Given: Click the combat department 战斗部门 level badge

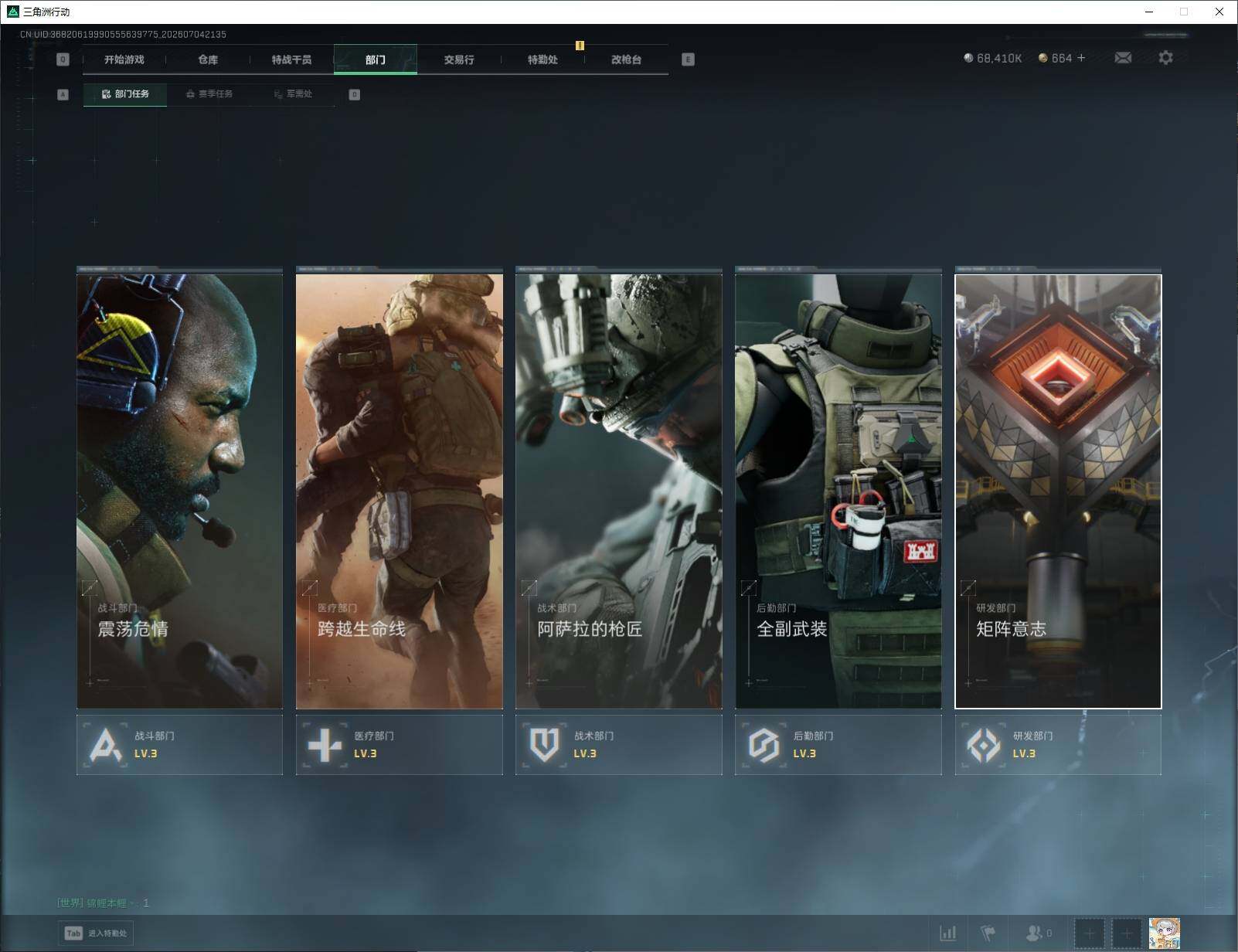Looking at the screenshot, I should [x=179, y=745].
